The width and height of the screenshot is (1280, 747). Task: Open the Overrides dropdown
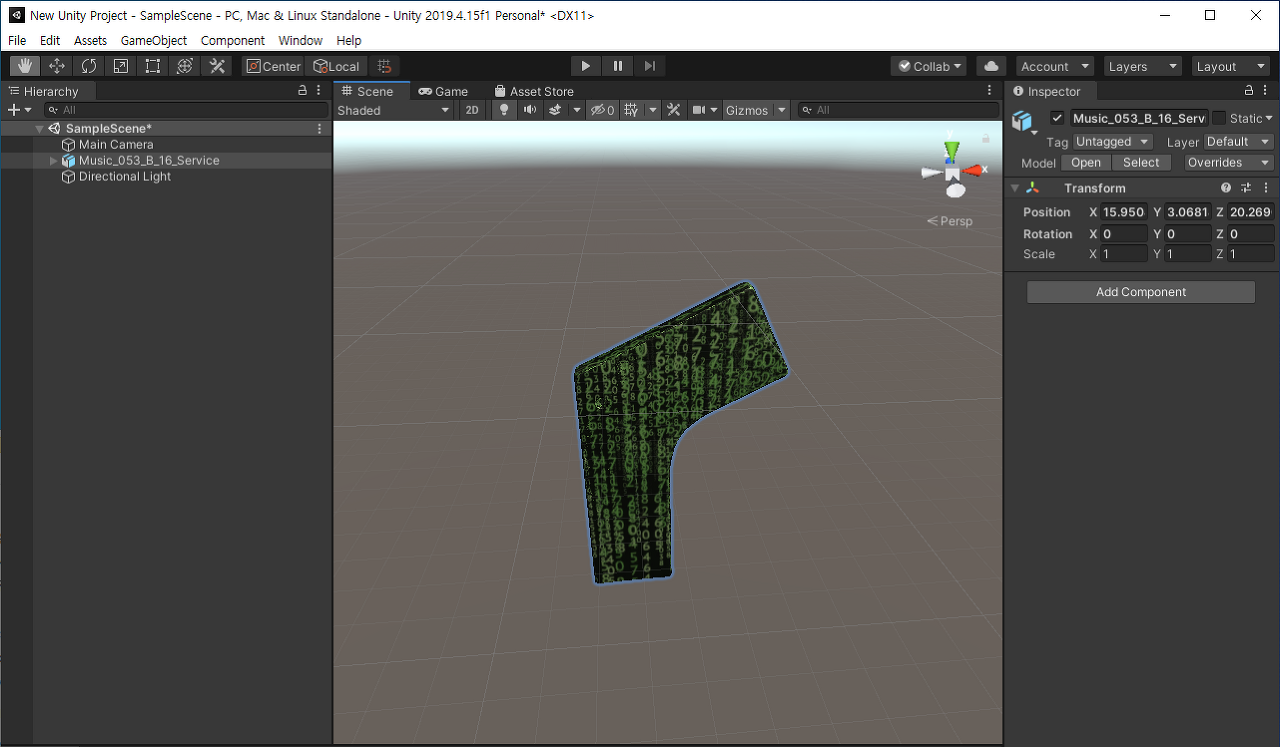1229,163
